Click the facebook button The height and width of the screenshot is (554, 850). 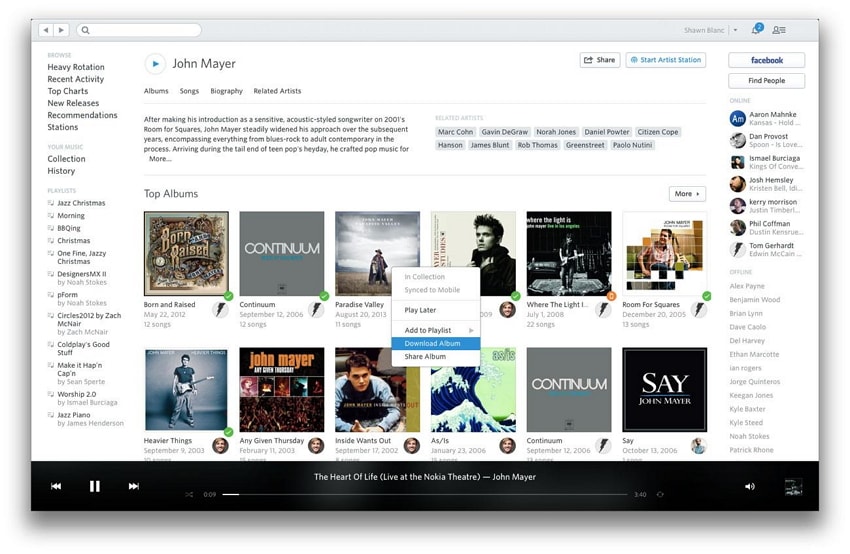point(767,60)
